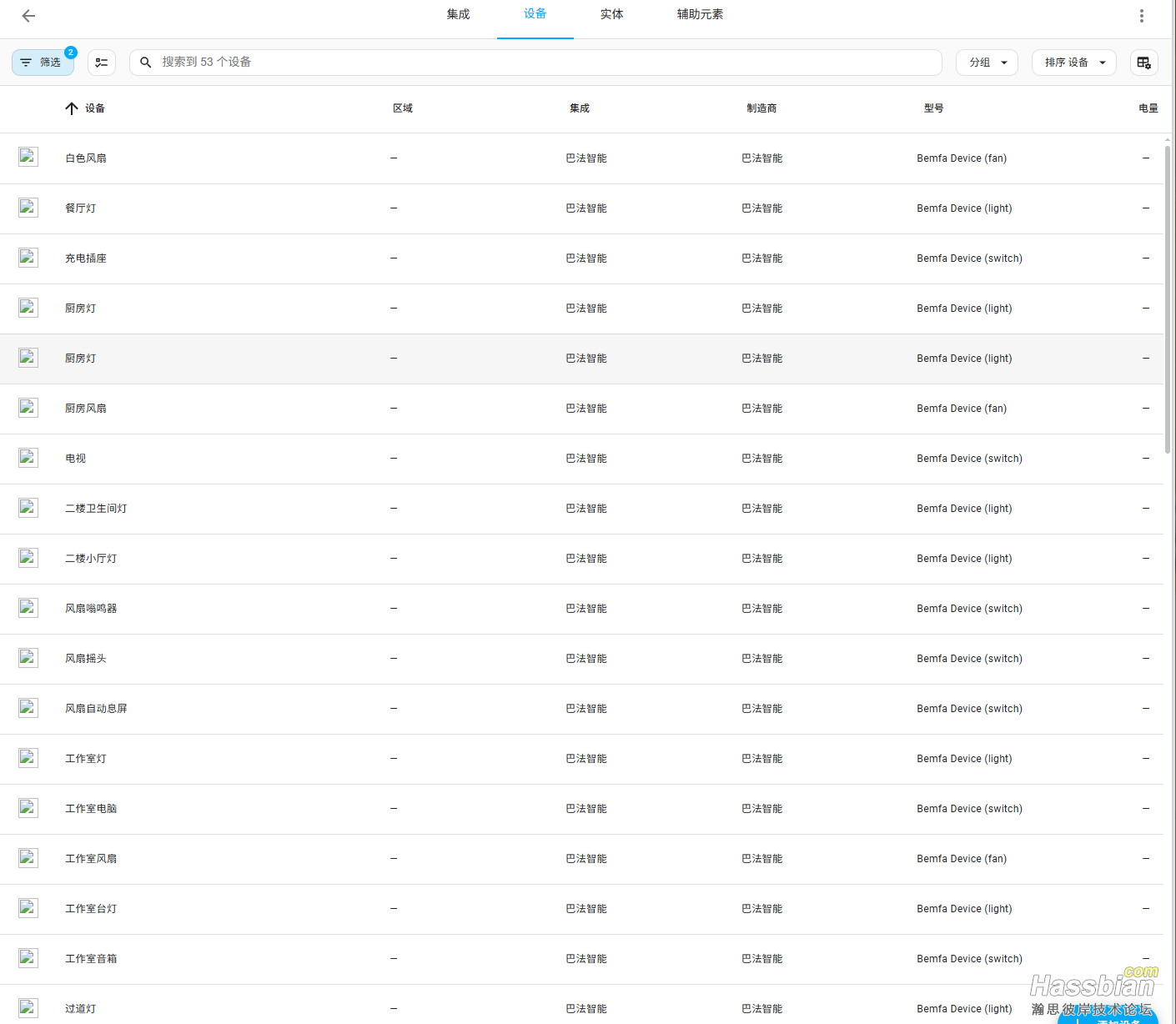Click the icon of 工作室灯 row

click(28, 758)
